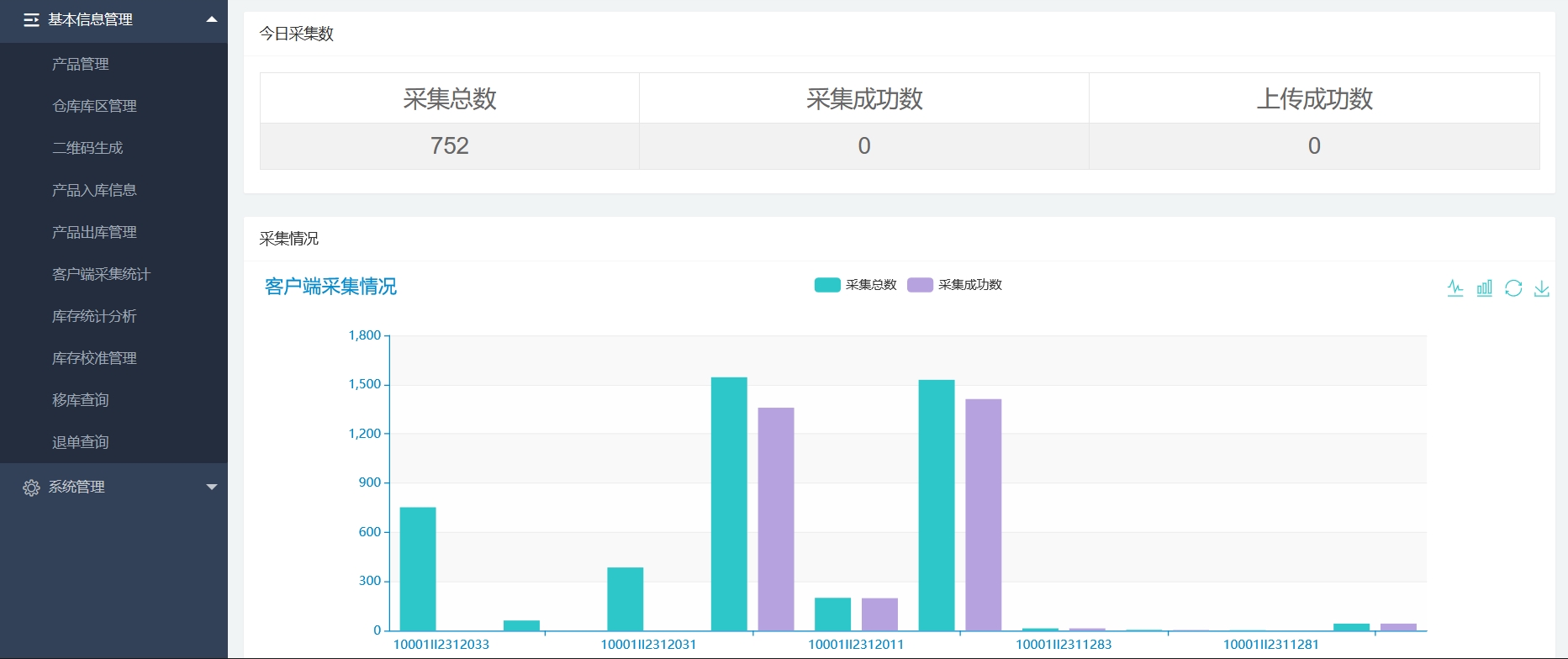
Task: Select 库存校准管理 in the sidebar
Action: pyautogui.click(x=94, y=358)
